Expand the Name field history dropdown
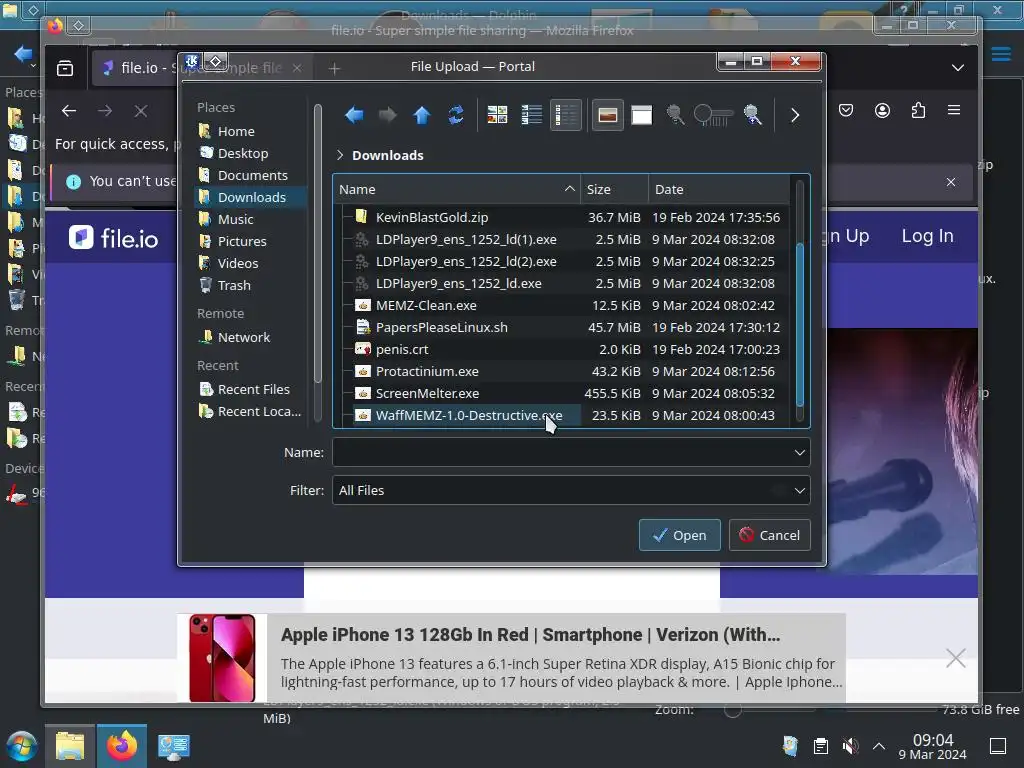This screenshot has width=1024, height=768. click(x=799, y=453)
